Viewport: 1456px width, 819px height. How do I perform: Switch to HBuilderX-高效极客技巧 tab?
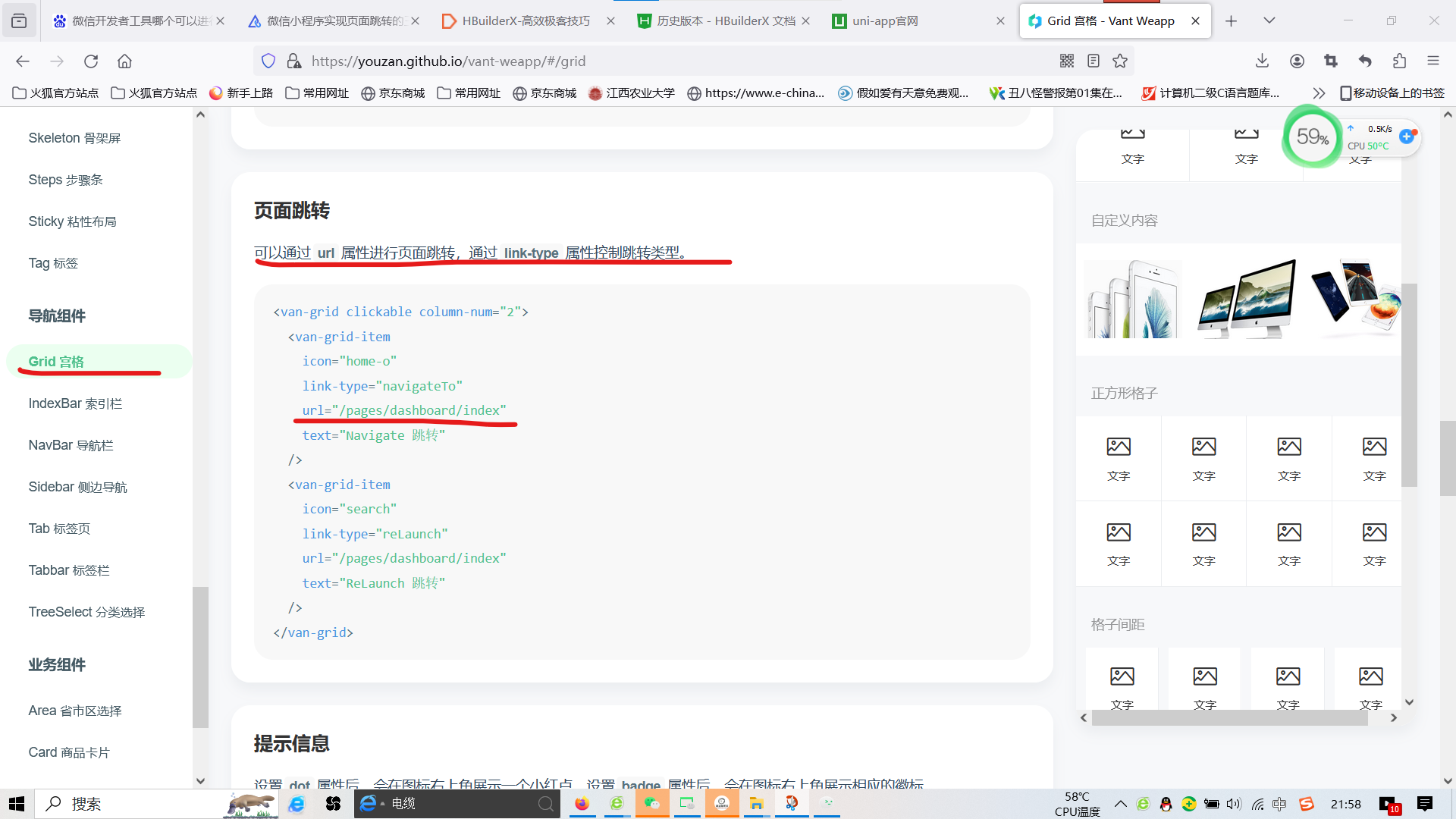(526, 21)
